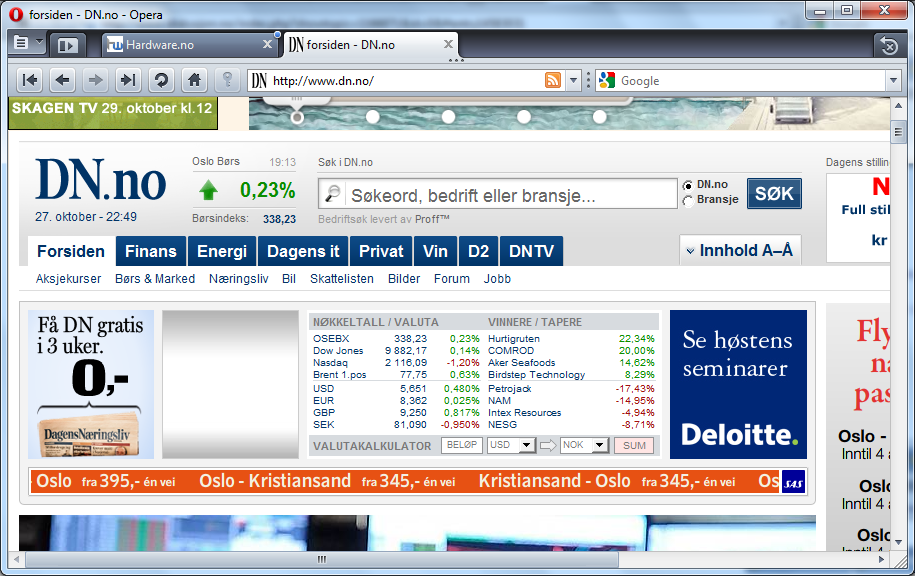Click the horizontal scrollbar thumb

click(322, 559)
